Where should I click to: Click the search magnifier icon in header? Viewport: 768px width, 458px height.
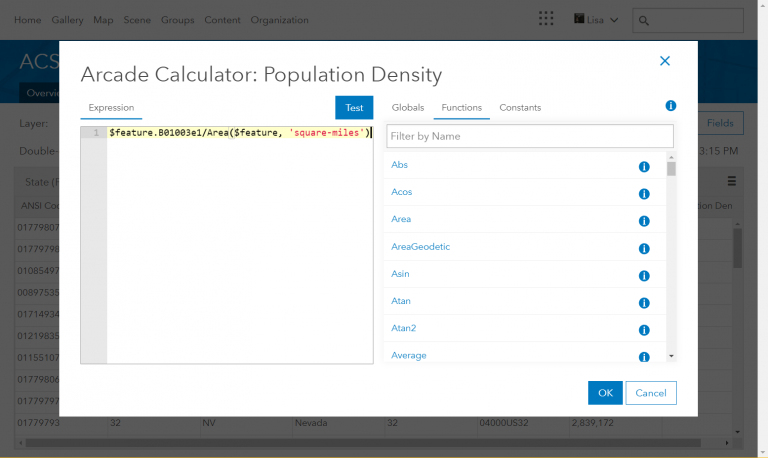[x=644, y=21]
